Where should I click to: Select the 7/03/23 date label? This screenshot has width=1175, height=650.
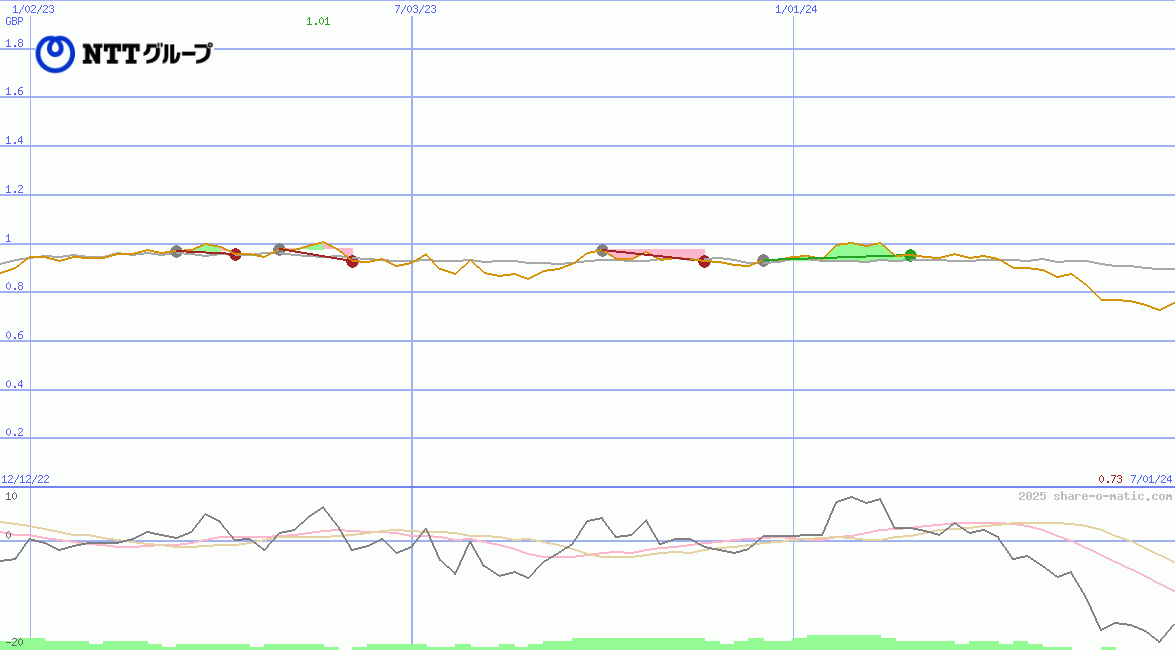point(416,9)
